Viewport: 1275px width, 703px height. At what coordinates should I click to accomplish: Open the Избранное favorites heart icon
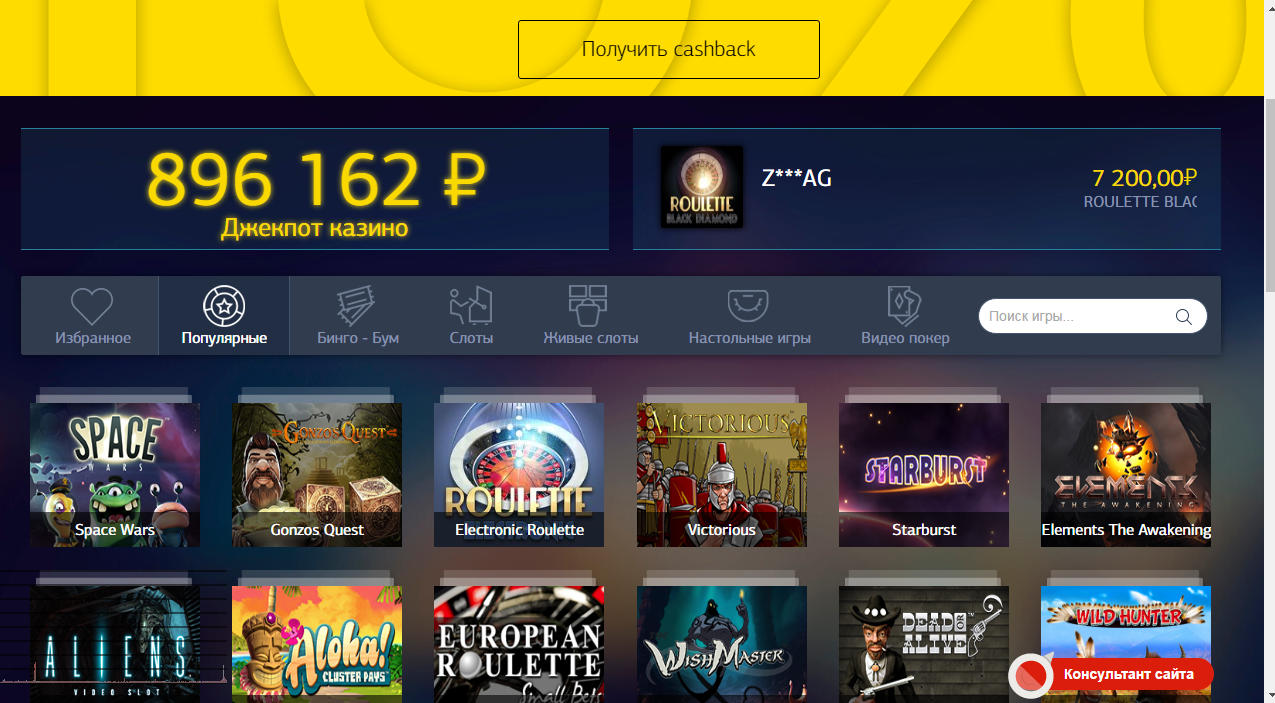click(91, 305)
